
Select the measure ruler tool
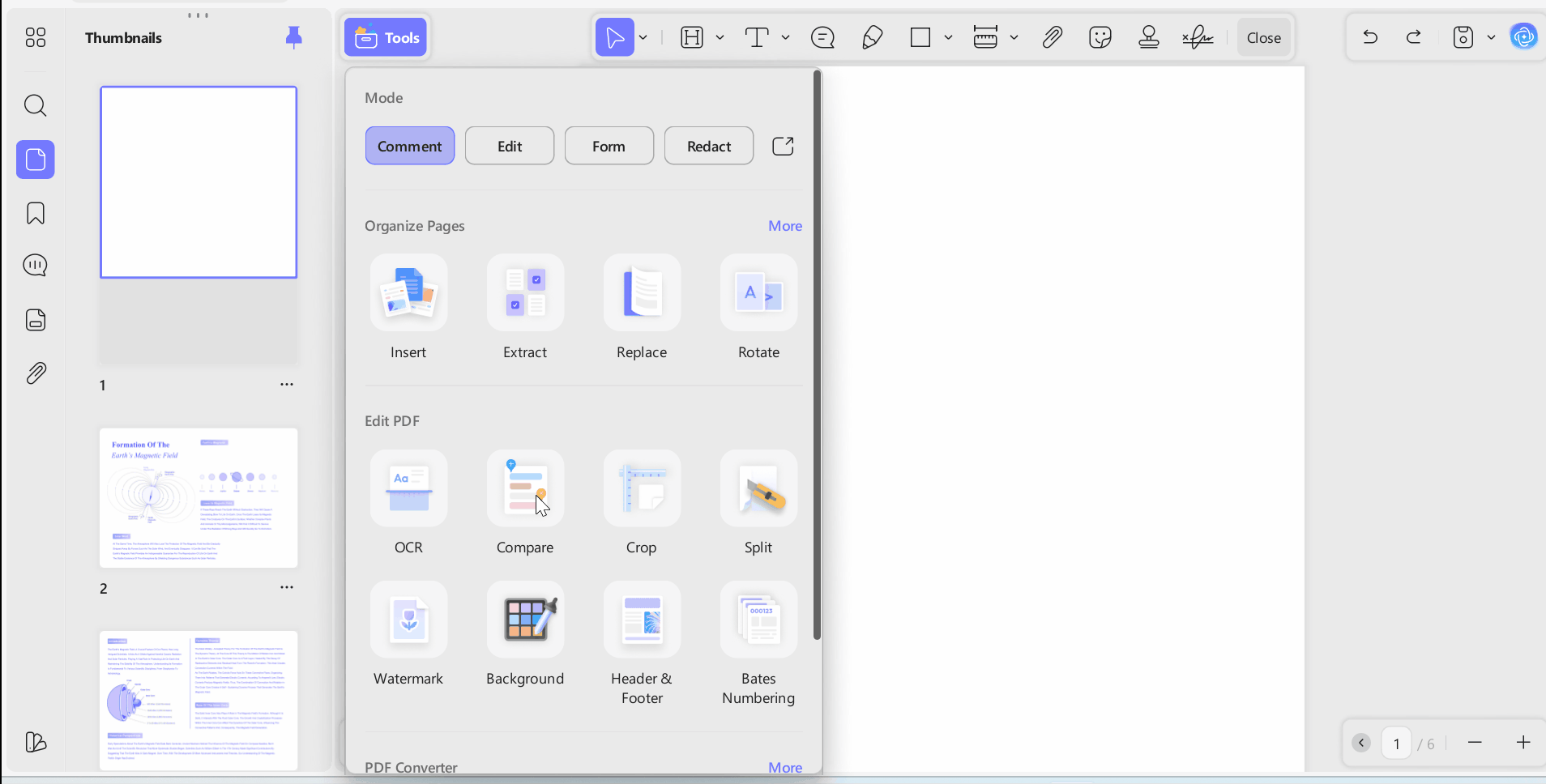point(985,37)
